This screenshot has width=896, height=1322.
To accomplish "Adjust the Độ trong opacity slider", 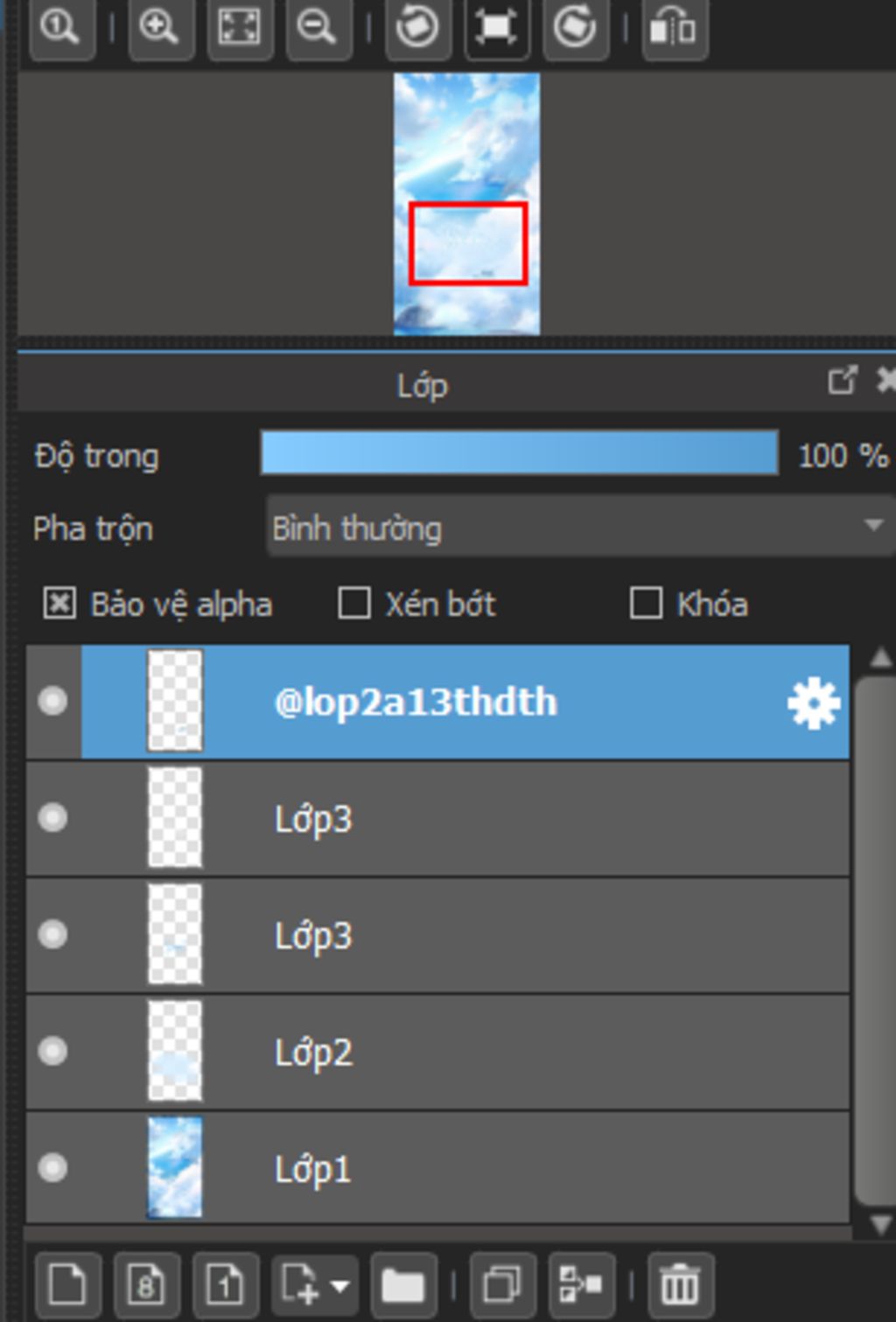I will tap(520, 453).
